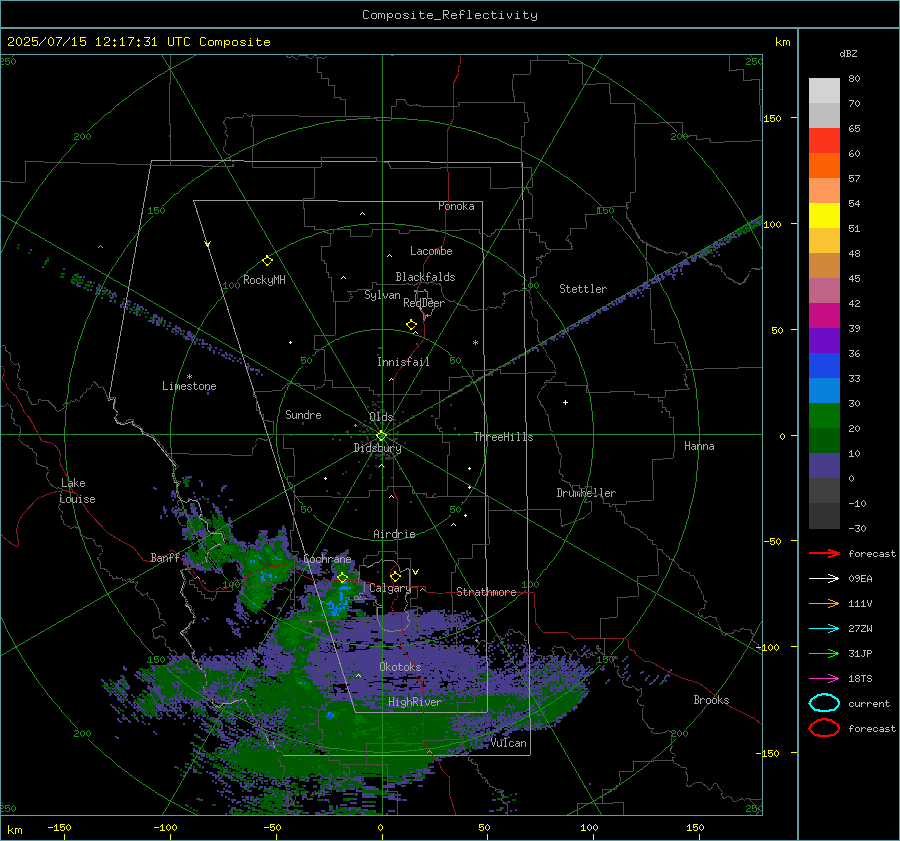Image resolution: width=900 pixels, height=841 pixels.
Task: Click the Vulcan city label
Action: tap(509, 743)
